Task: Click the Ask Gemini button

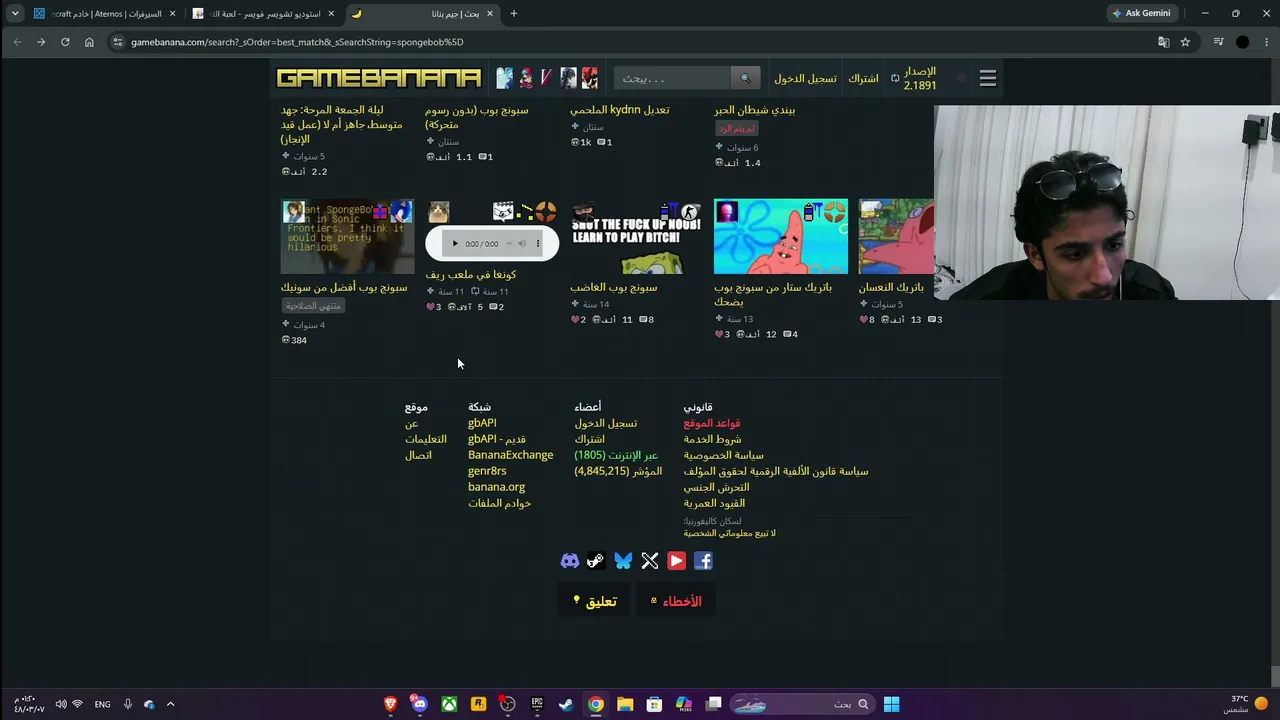Action: 1141,14
